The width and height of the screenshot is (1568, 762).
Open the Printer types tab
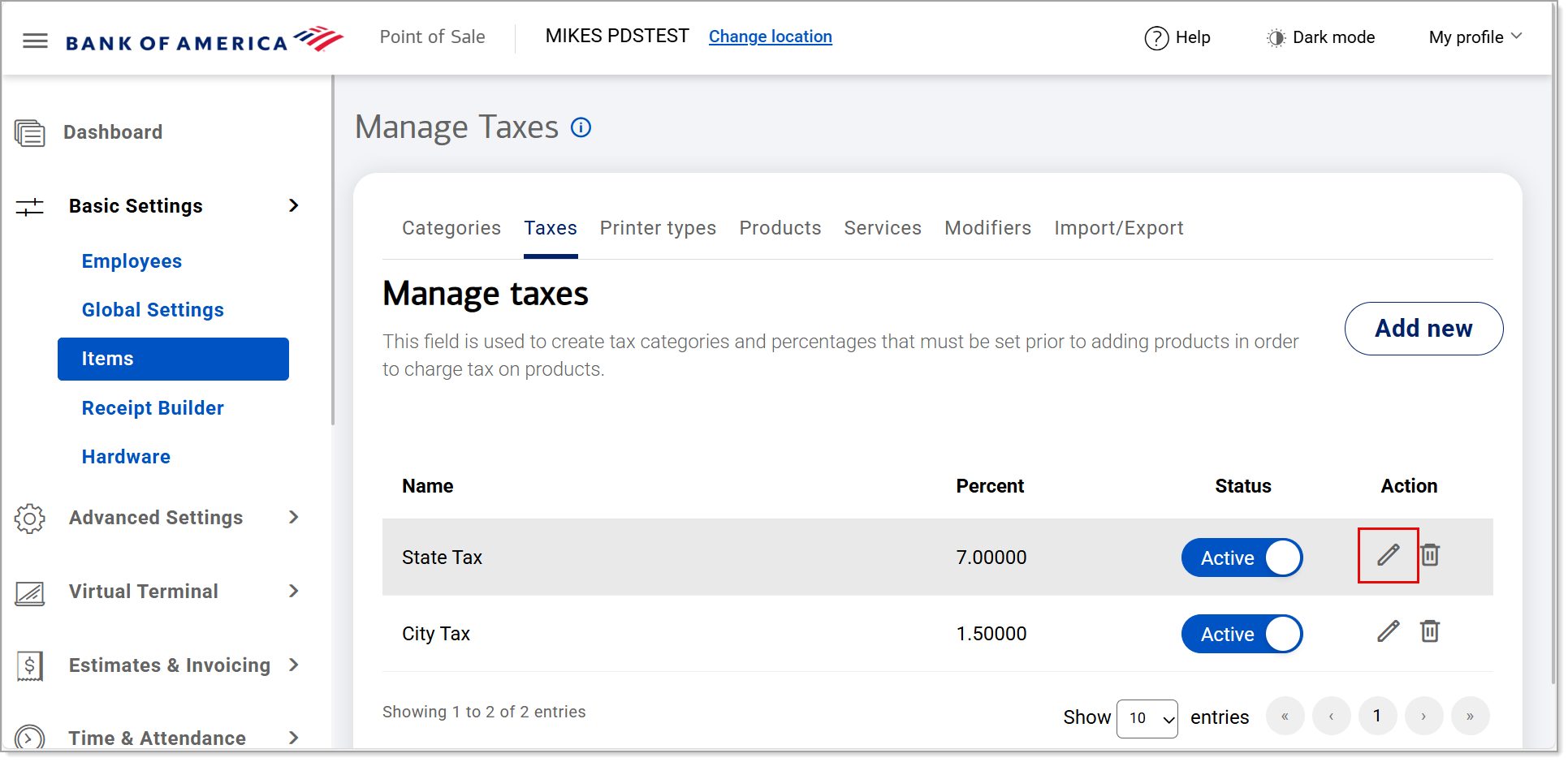[658, 229]
